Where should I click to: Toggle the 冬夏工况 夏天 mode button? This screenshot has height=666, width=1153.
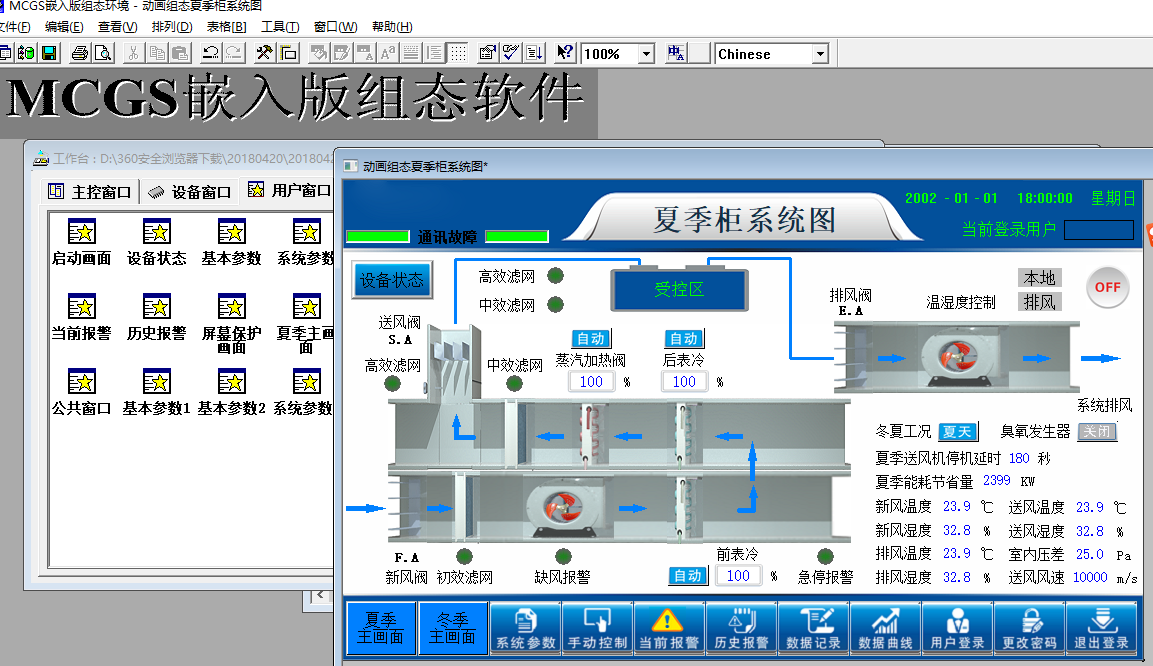tap(957, 432)
